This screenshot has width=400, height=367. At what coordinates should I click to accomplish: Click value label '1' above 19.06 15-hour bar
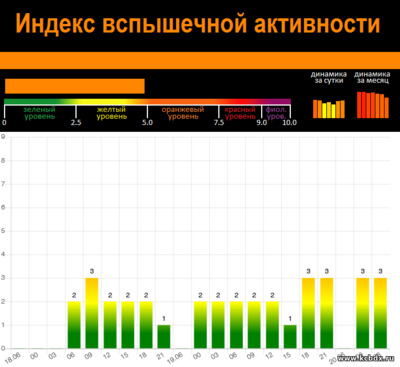290,319
